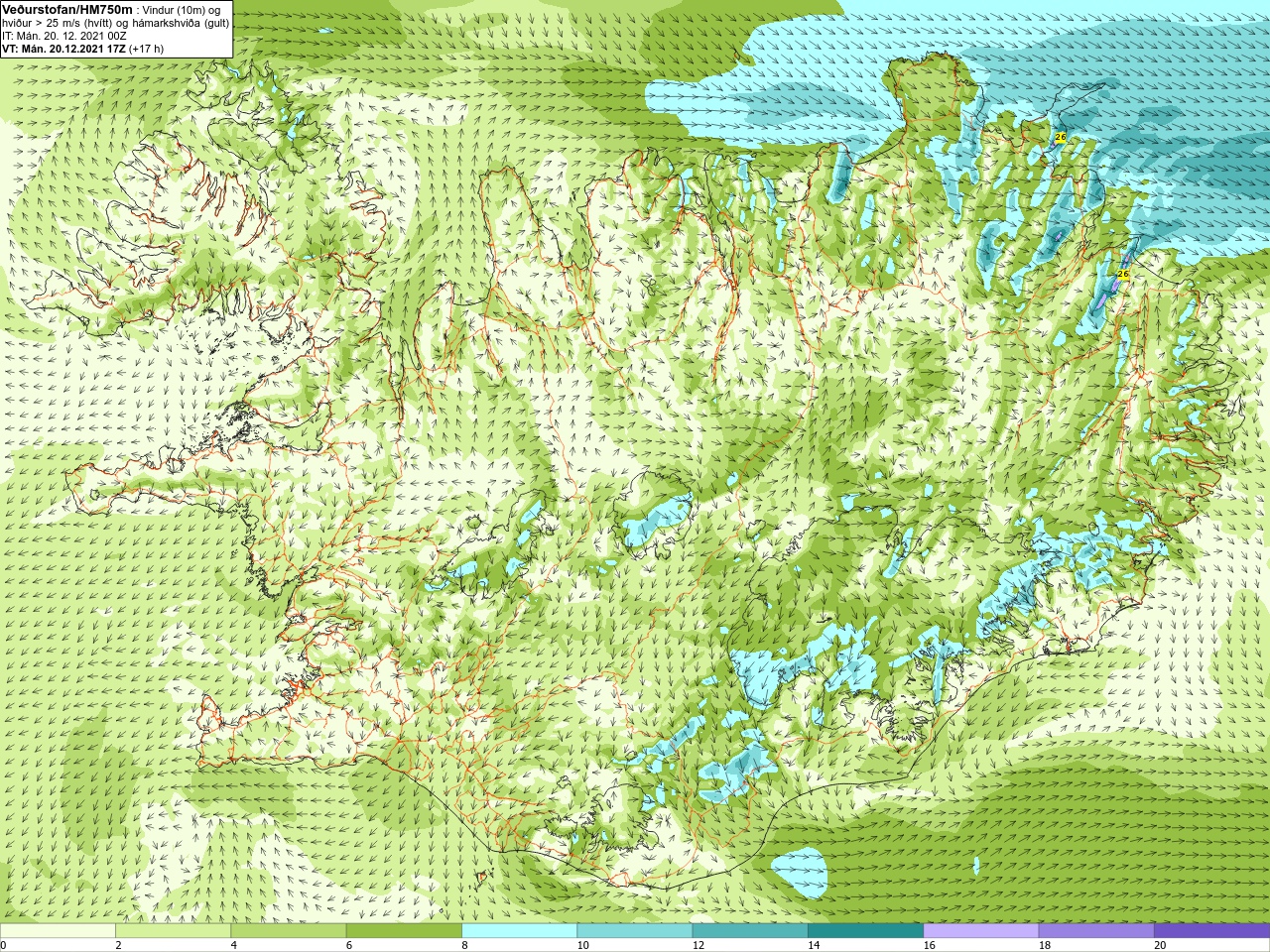Viewport: 1270px width, 952px height.
Task: Click the 12–14 m/s teal scale swatch
Action: tap(750, 931)
